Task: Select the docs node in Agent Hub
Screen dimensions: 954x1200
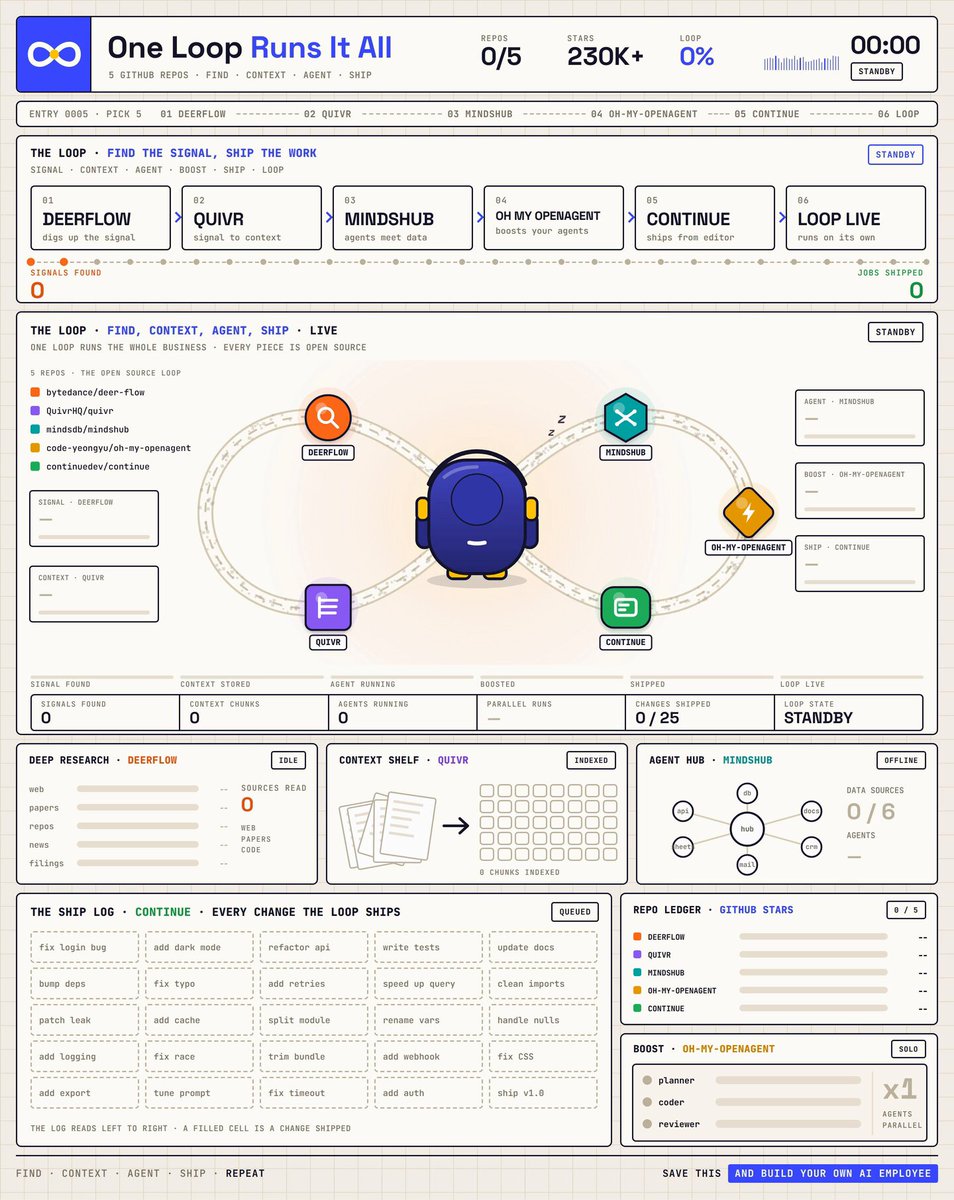Action: point(811,811)
